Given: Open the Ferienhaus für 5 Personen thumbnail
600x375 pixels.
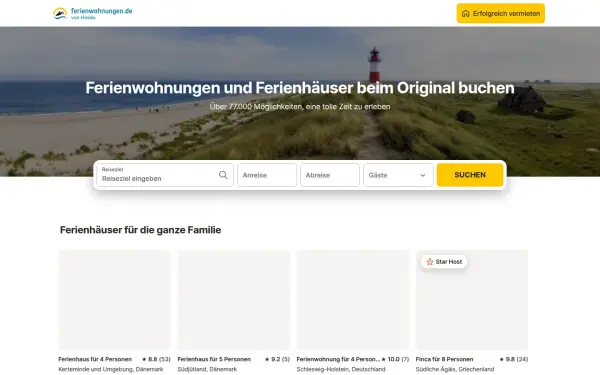Looking at the screenshot, I should click(234, 300).
